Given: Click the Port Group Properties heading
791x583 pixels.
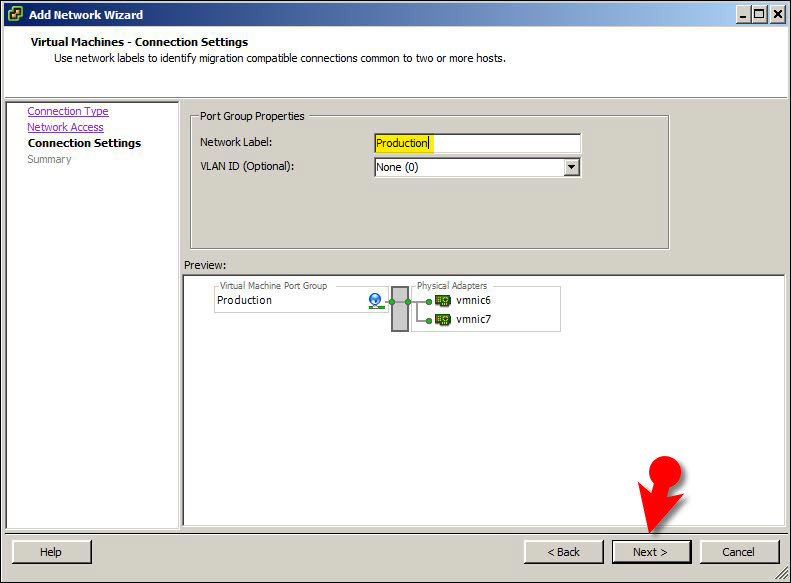Looking at the screenshot, I should pos(252,116).
